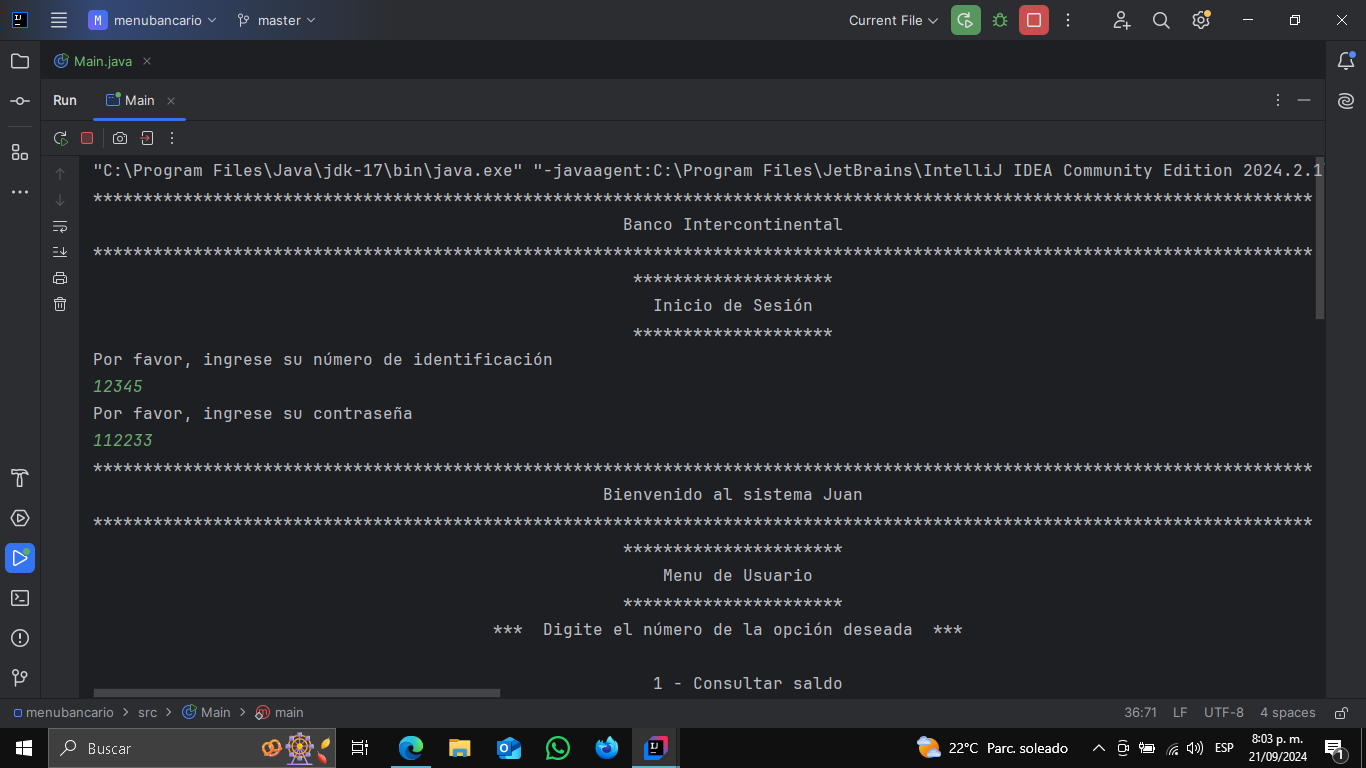Open the main hamburger menu

pos(59,20)
